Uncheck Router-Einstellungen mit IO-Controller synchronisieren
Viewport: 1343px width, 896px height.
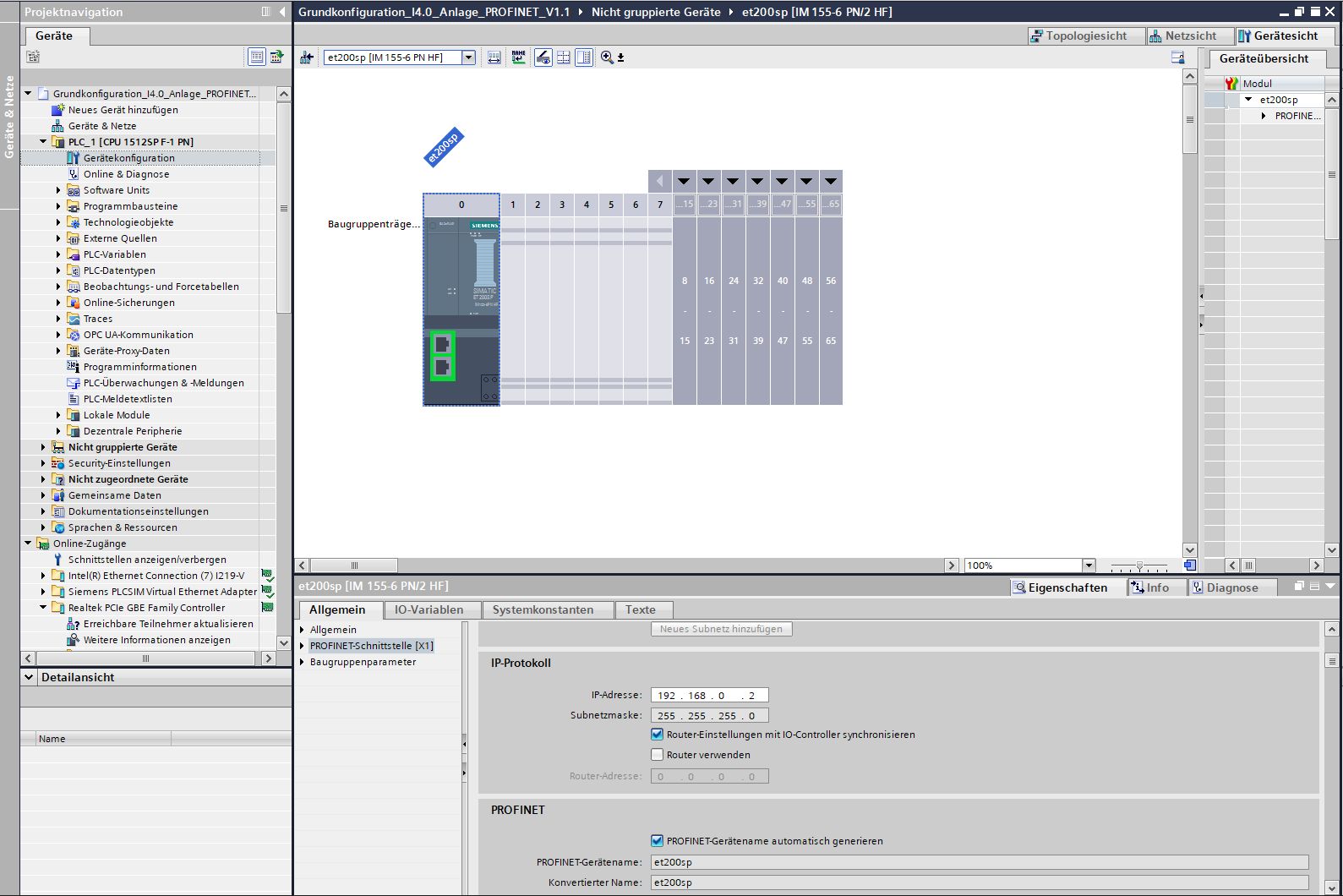657,735
